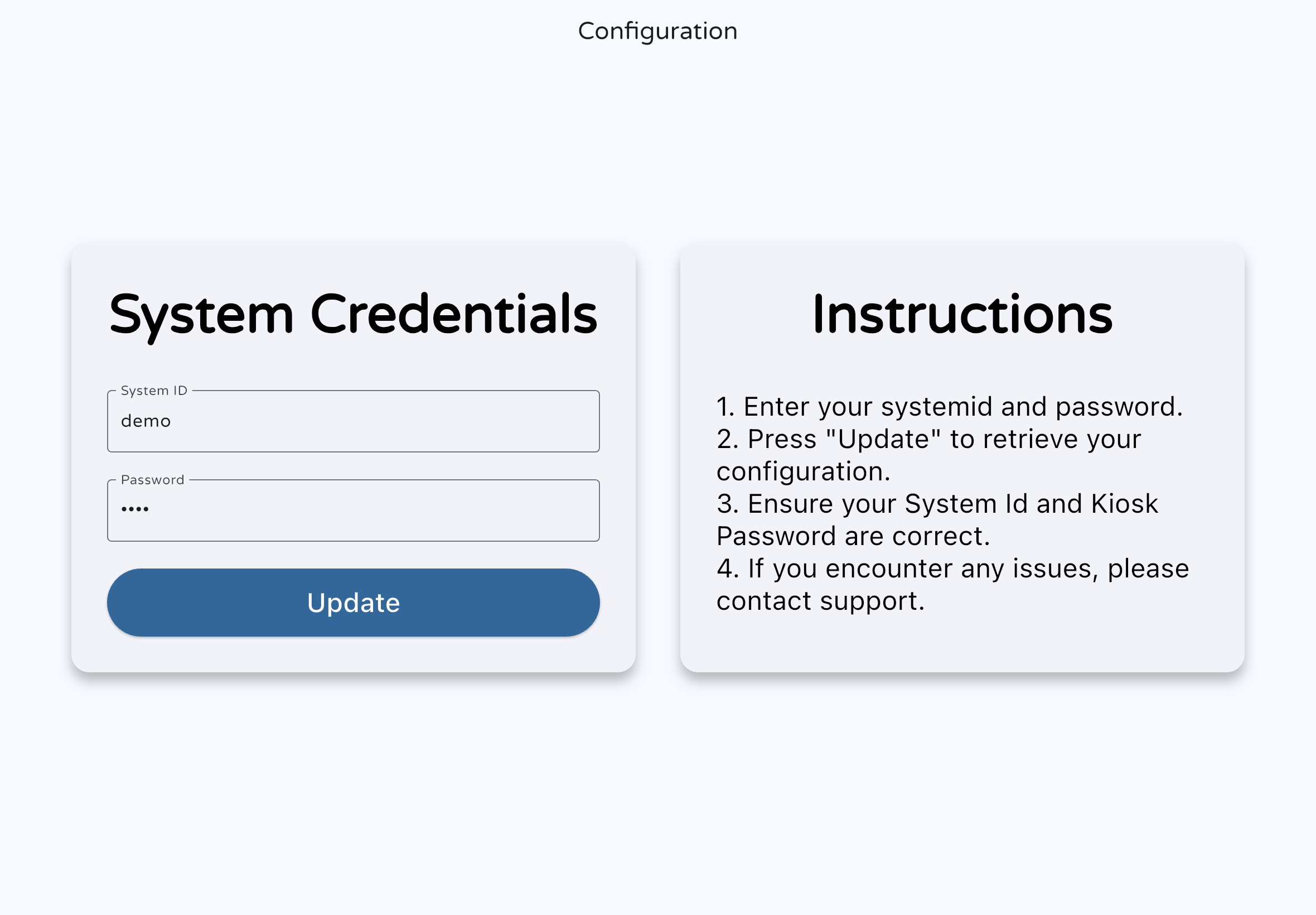Click "Password are correct." line in instructions
Viewport: 1316px width, 915px height.
[853, 536]
